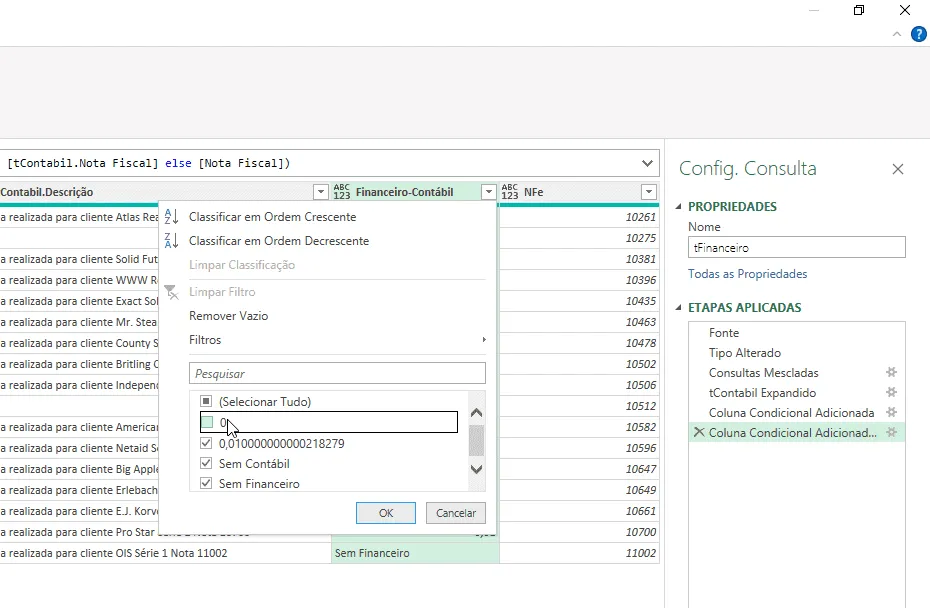Select the NFe cell 11002
The width and height of the screenshot is (930, 608).
click(x=579, y=553)
